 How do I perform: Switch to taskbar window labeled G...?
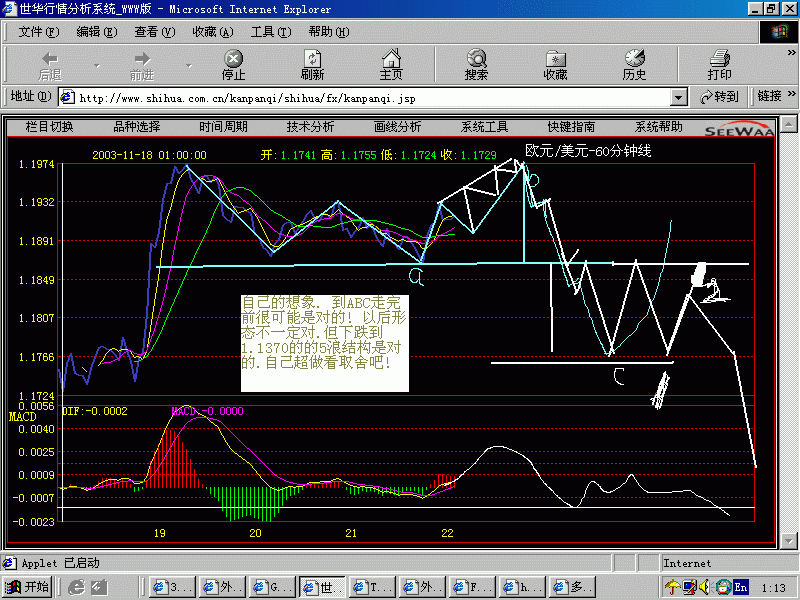point(273,587)
